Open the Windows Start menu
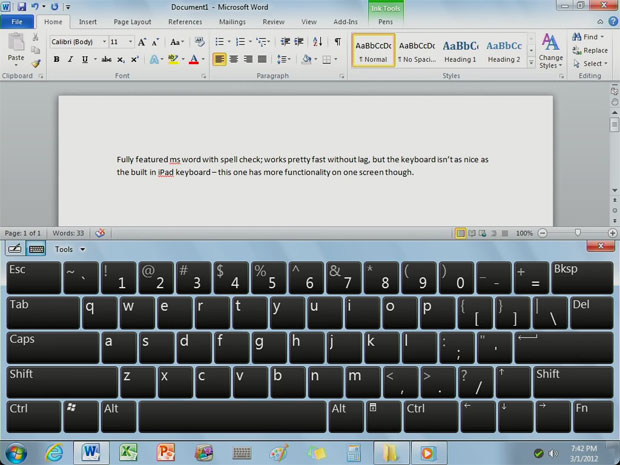This screenshot has width=620, height=465. tap(16, 453)
